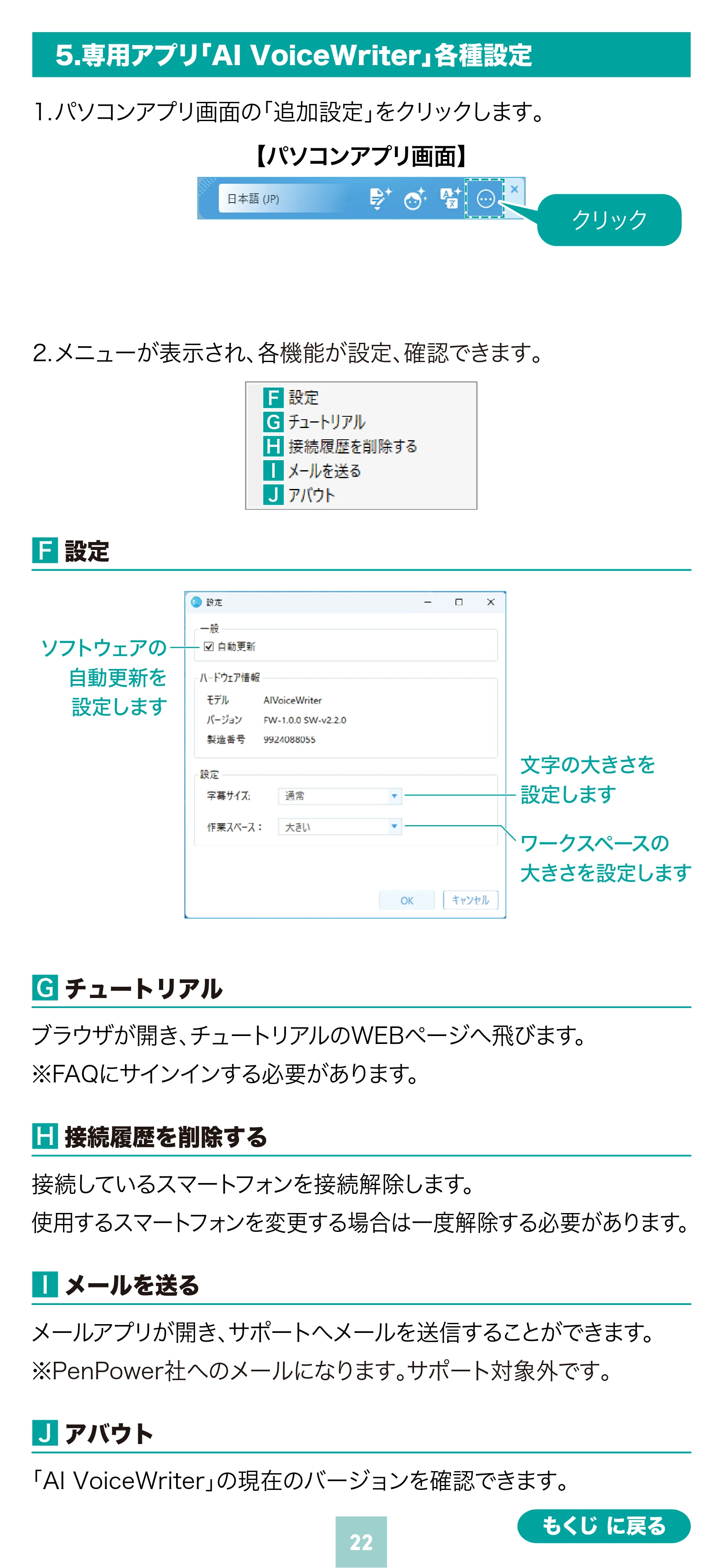Click the G チュートリアル section heading

point(127,988)
